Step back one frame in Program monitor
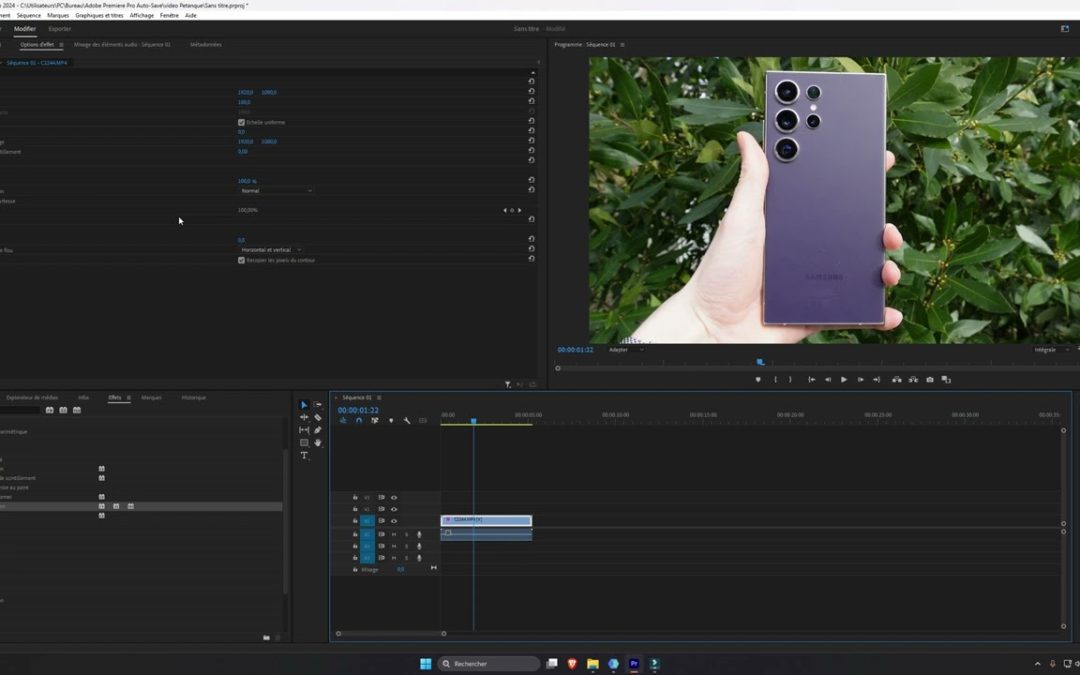This screenshot has height=675, width=1080. click(827, 380)
